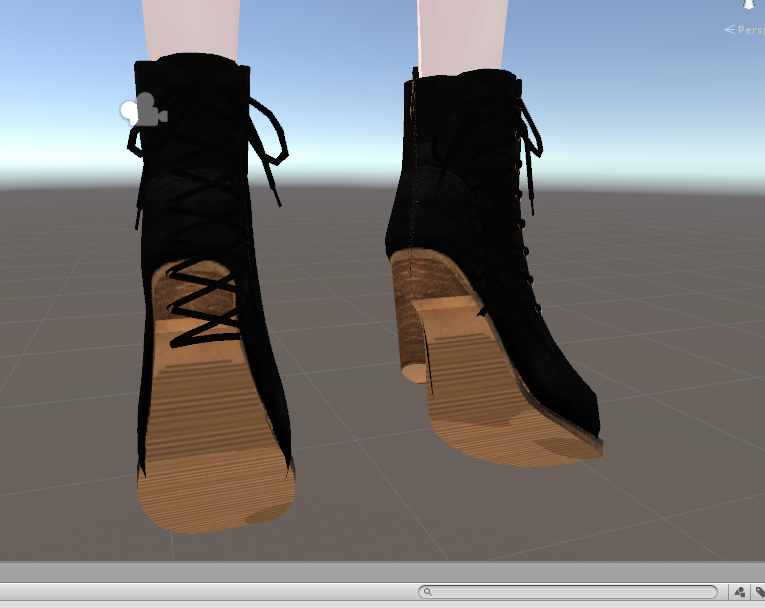Select the left leg of the avatar

[x=191, y=27]
